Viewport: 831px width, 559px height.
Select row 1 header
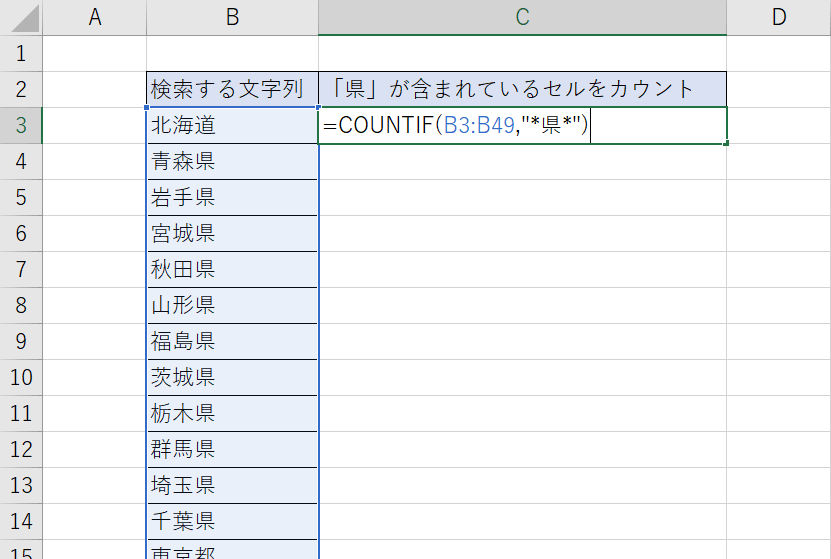pos(21,54)
